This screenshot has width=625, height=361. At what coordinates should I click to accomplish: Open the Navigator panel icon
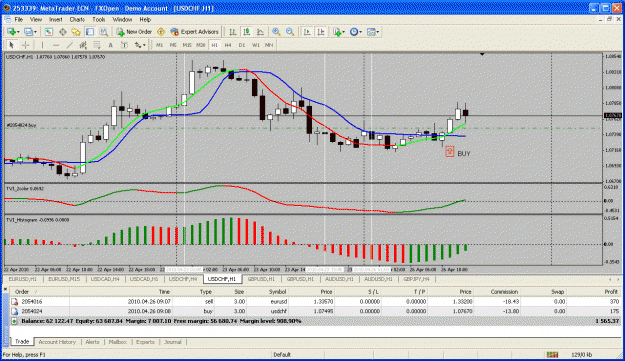pos(76,32)
